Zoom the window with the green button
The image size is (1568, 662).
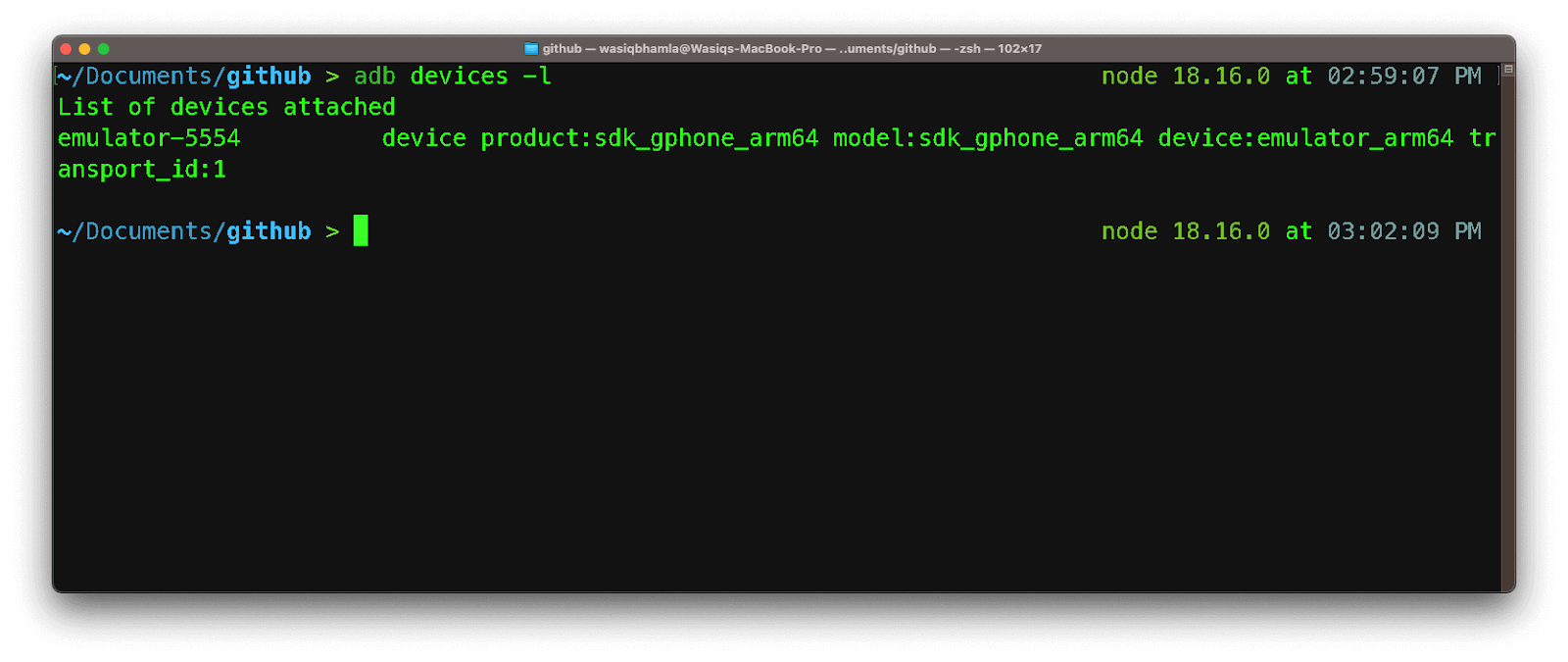point(103,49)
